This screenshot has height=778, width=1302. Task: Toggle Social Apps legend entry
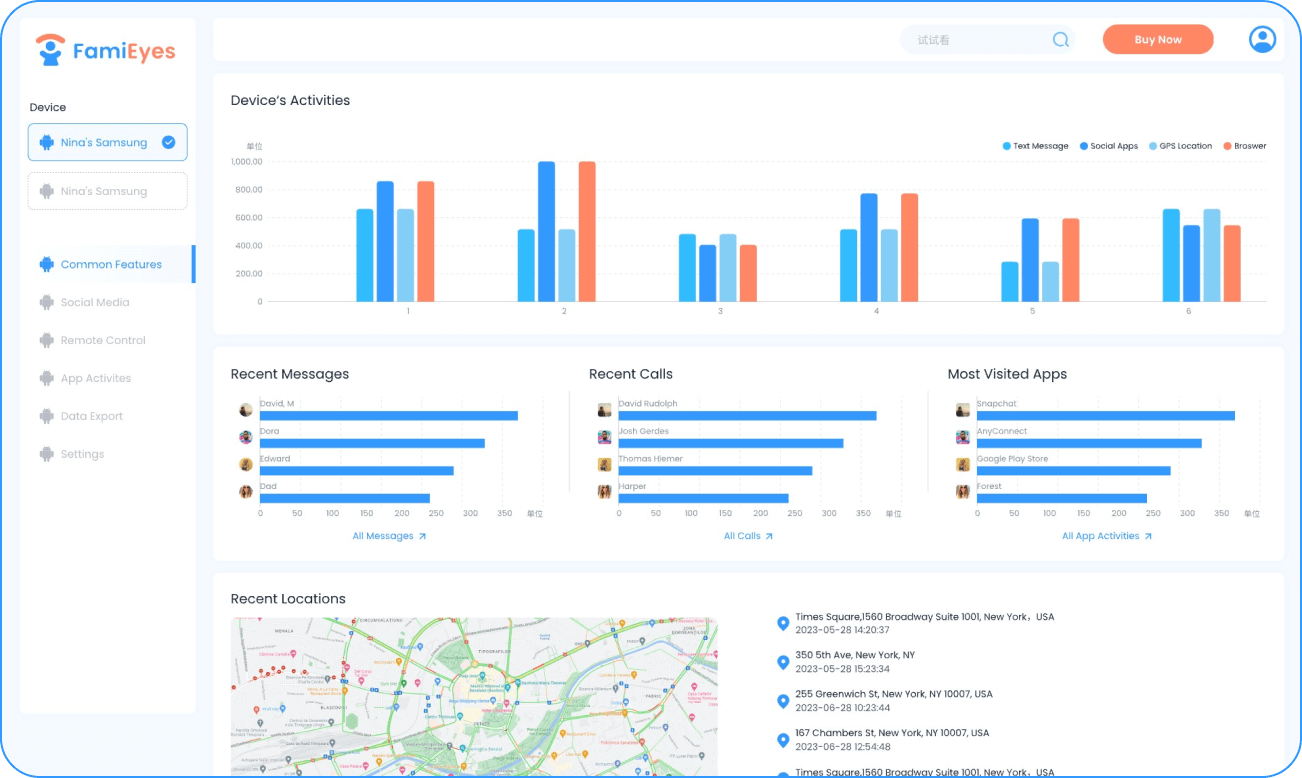(1109, 146)
